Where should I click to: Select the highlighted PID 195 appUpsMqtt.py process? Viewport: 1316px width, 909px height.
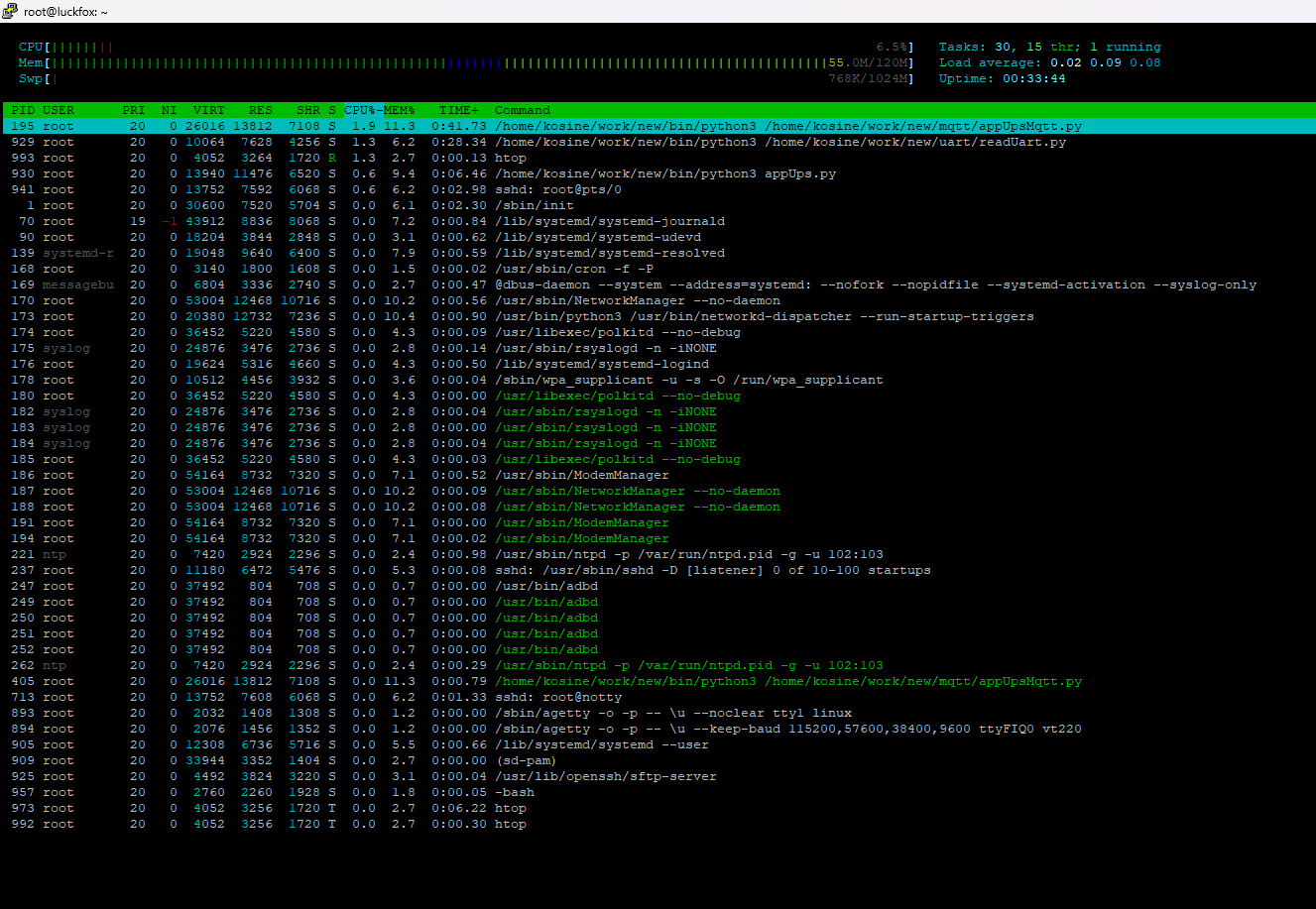[x=658, y=126]
